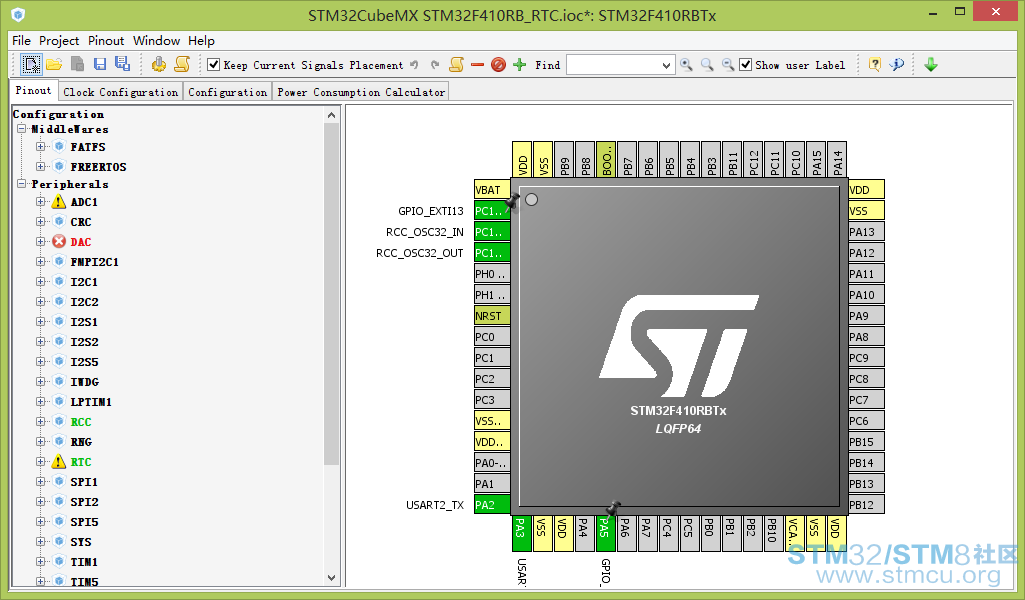Image resolution: width=1025 pixels, height=600 pixels.
Task: Click the cube icon next to CRC
Action: tap(59, 222)
